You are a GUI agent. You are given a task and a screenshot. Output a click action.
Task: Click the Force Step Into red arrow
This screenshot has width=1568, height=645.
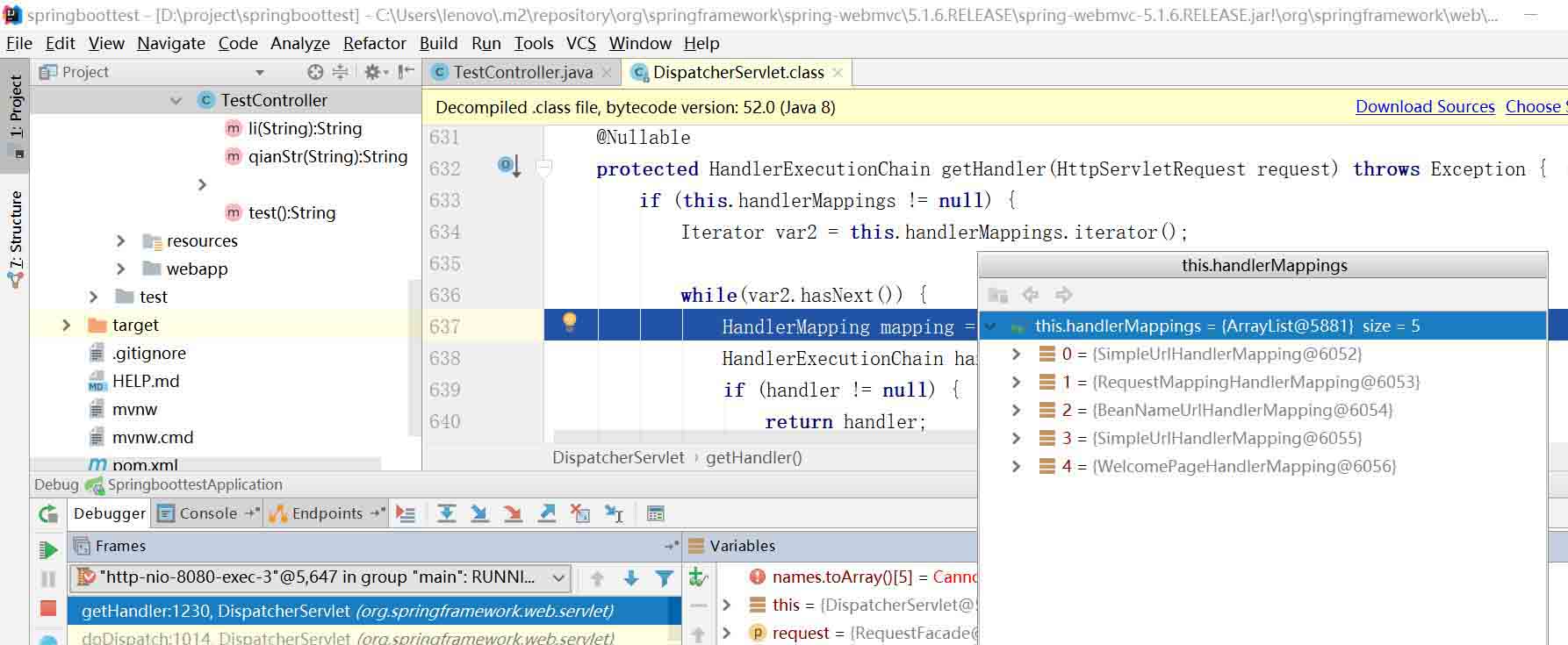tap(513, 514)
